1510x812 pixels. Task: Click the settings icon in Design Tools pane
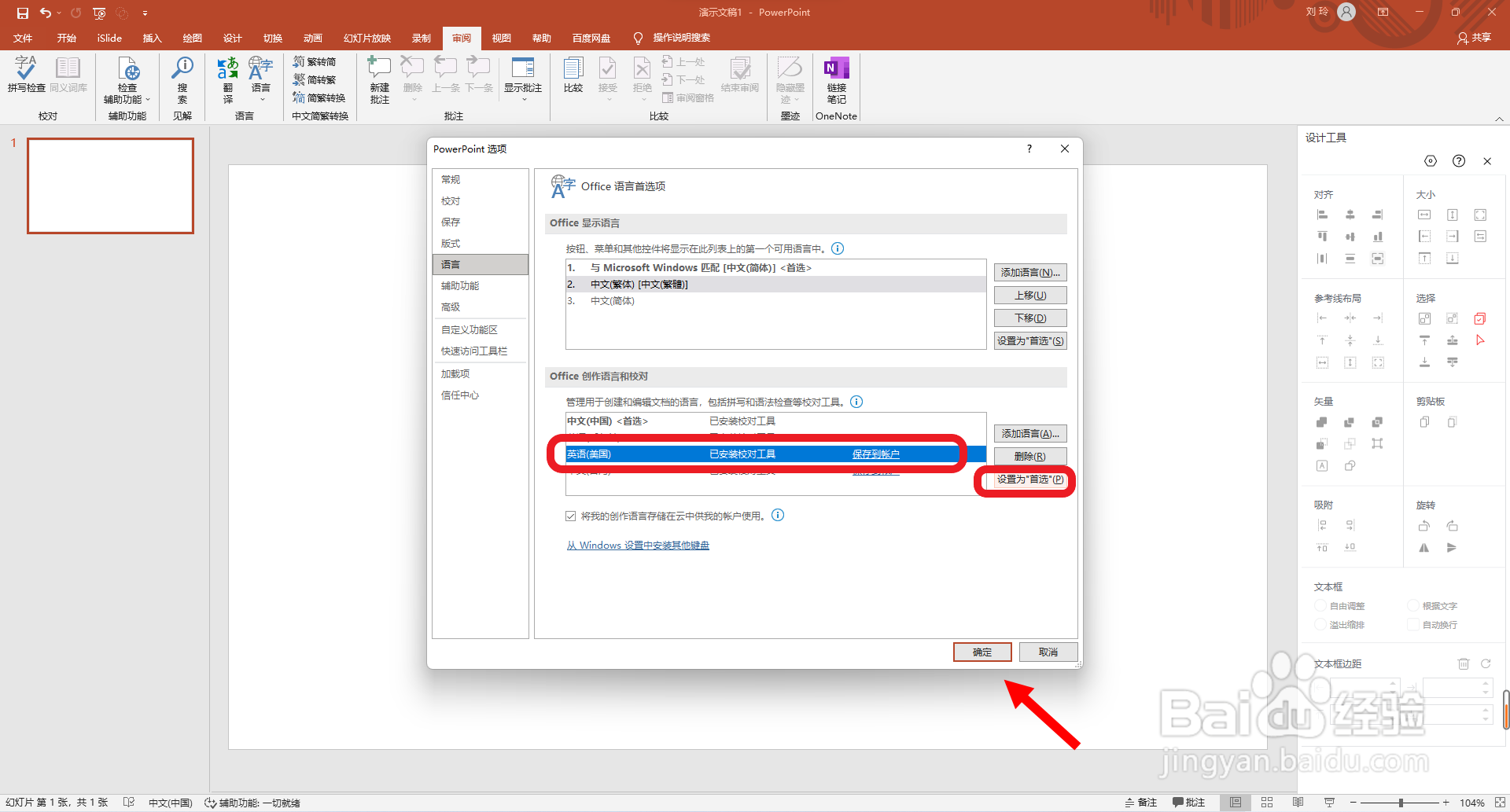[1431, 161]
